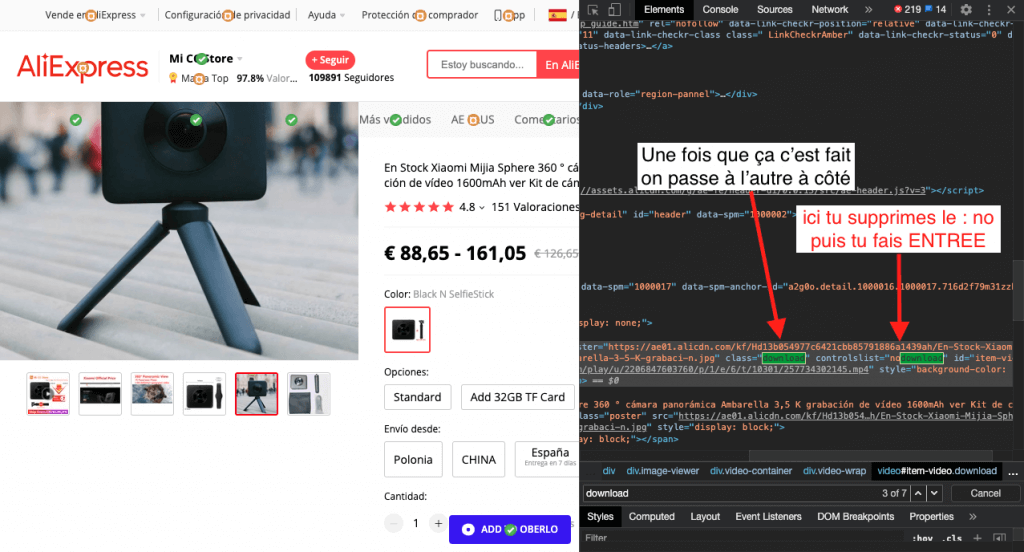Go to previous search match
This screenshot has width=1024, height=552.
918,493
